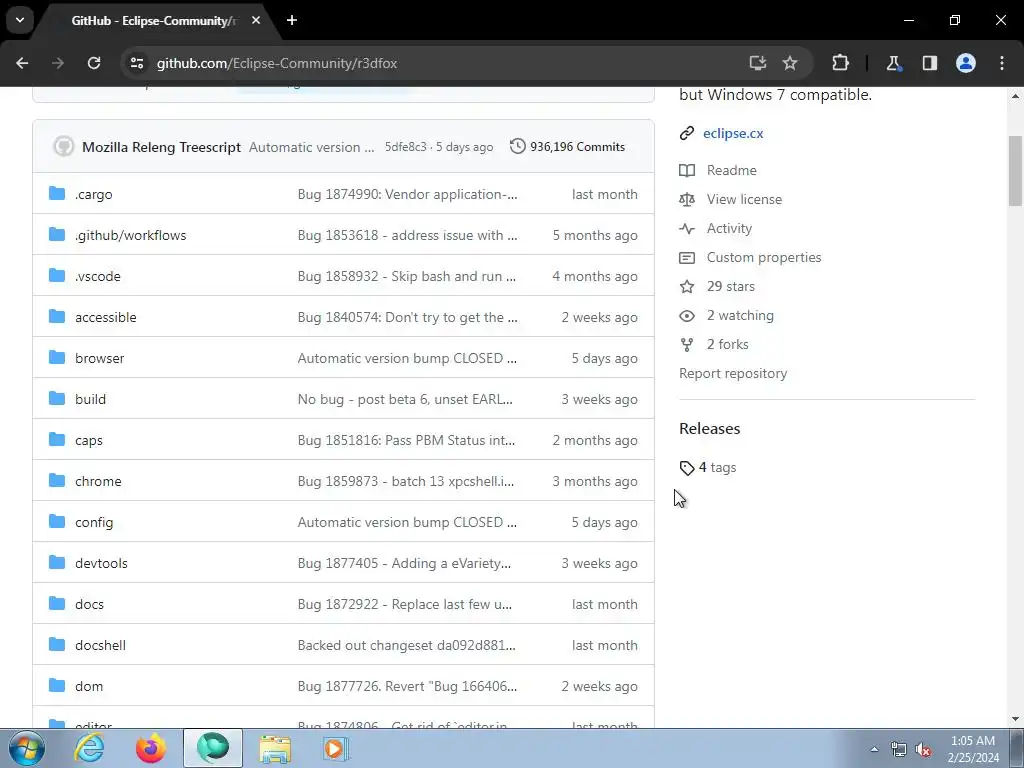The width and height of the screenshot is (1024, 768).
Task: Open commit hash 5dfe8c3
Action: click(406, 147)
